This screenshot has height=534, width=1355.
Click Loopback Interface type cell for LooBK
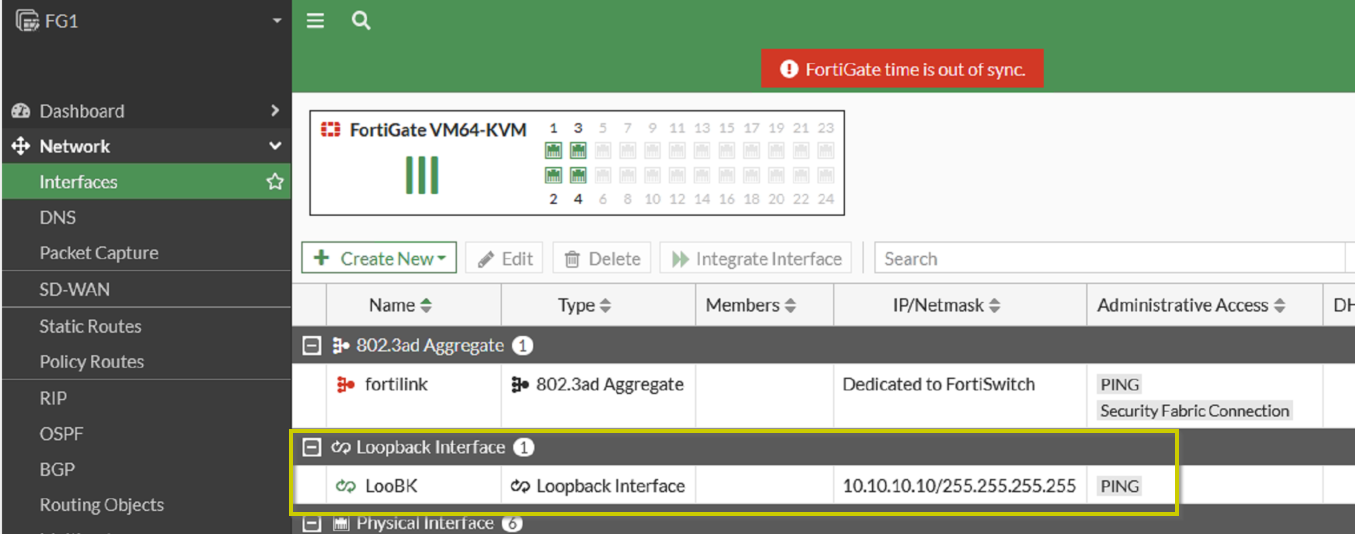click(x=598, y=486)
